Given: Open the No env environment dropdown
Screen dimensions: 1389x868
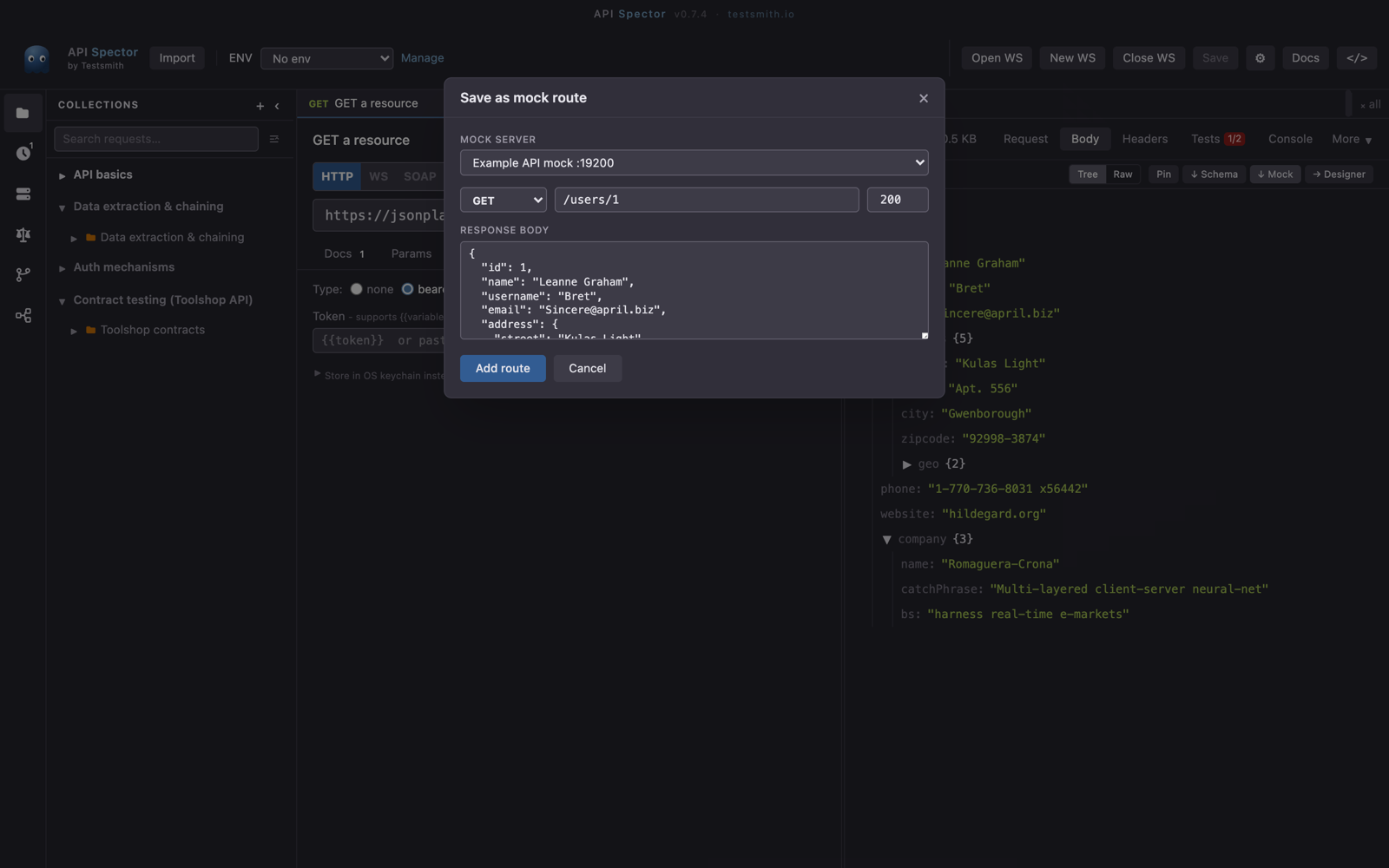Looking at the screenshot, I should [326, 58].
